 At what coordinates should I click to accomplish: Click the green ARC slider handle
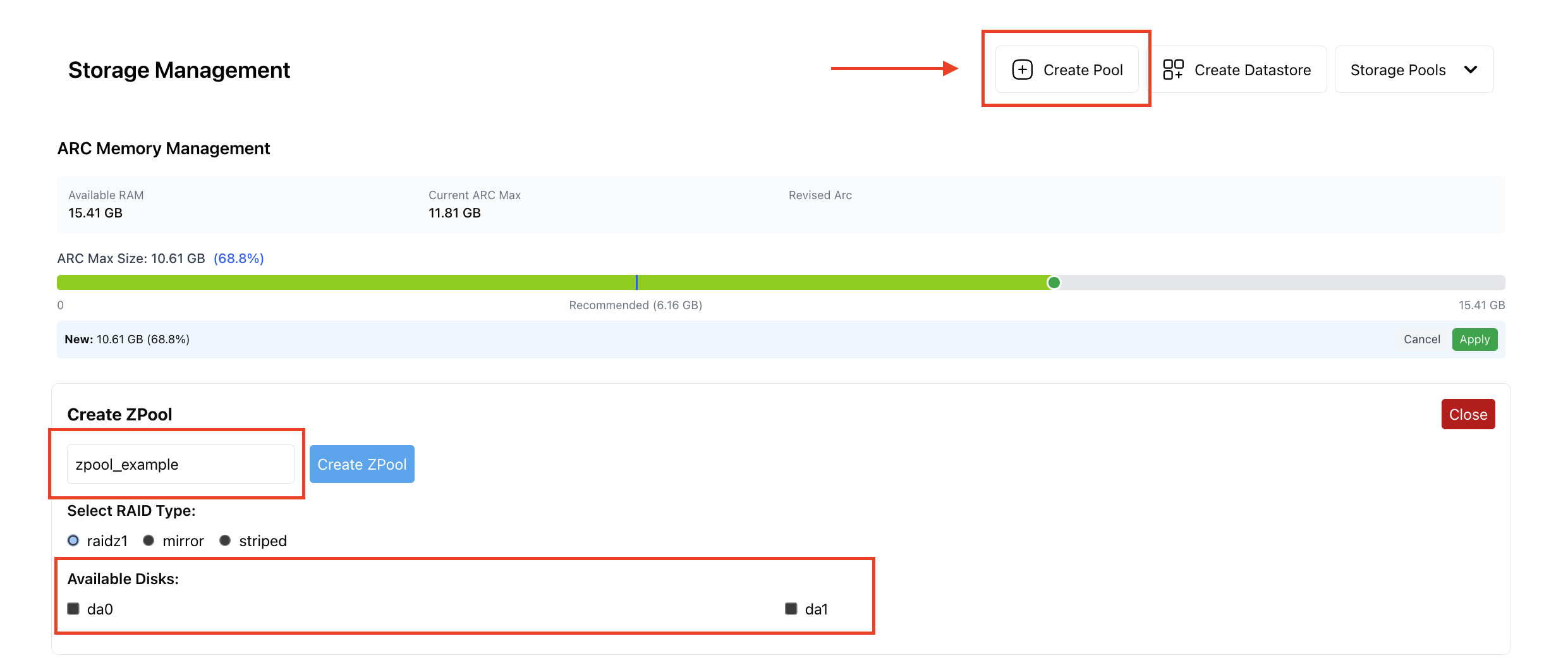point(1054,283)
